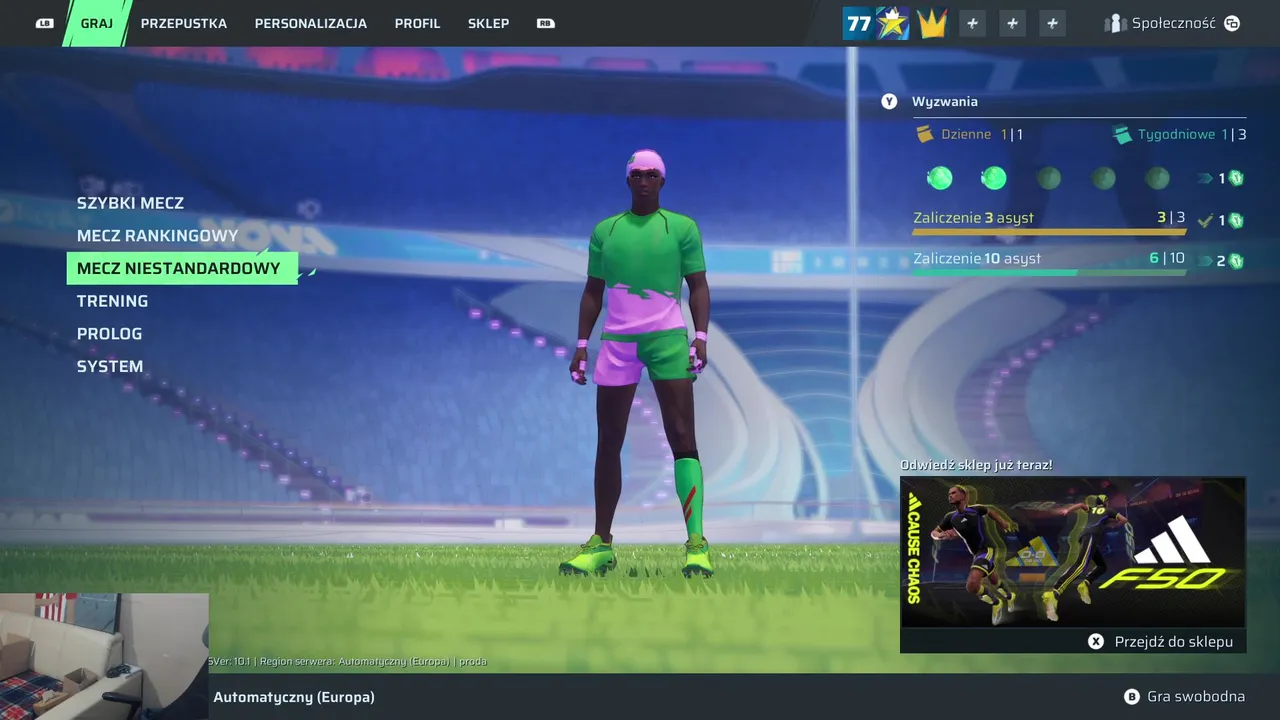Open the PERSONALIZACJA tab
Screen dimensions: 1280x720
coord(311,23)
